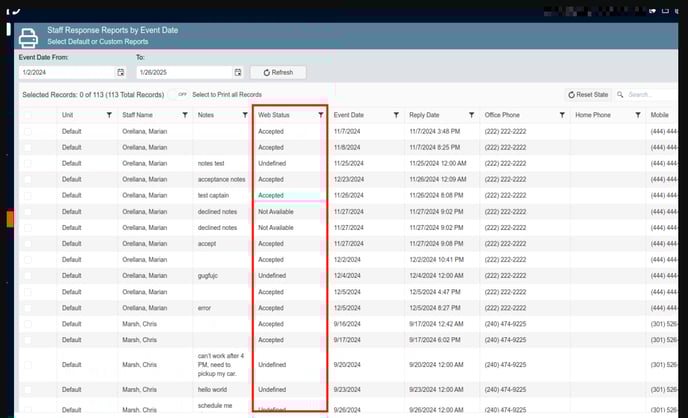
Task: Open the Web Status filter funnel
Action: coord(320,115)
